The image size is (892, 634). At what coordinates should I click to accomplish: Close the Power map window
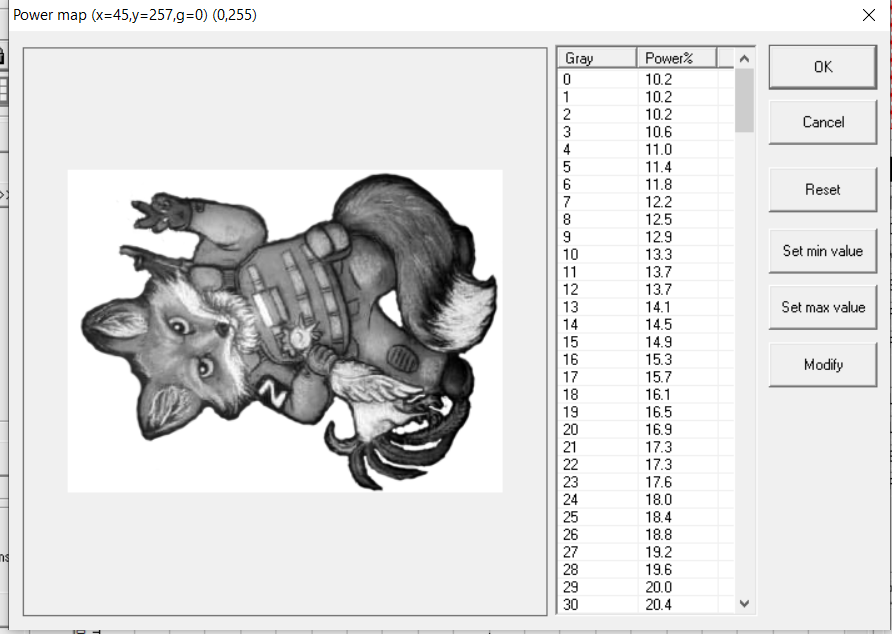pos(869,15)
